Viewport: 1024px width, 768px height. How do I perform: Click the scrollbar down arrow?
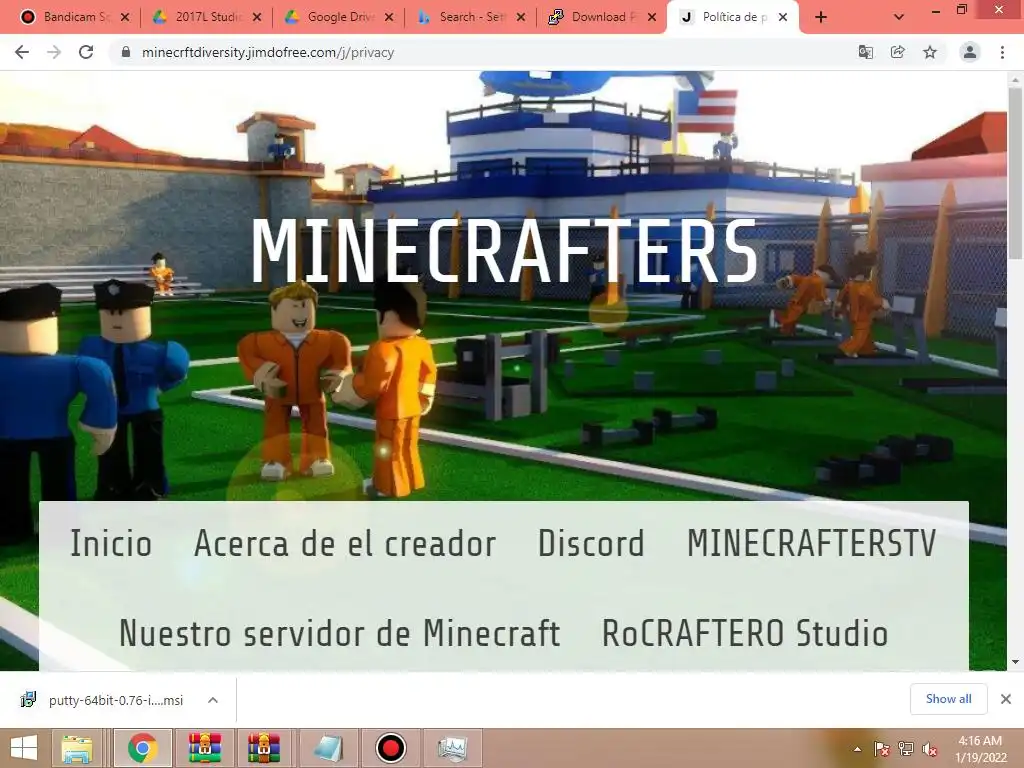(1015, 662)
